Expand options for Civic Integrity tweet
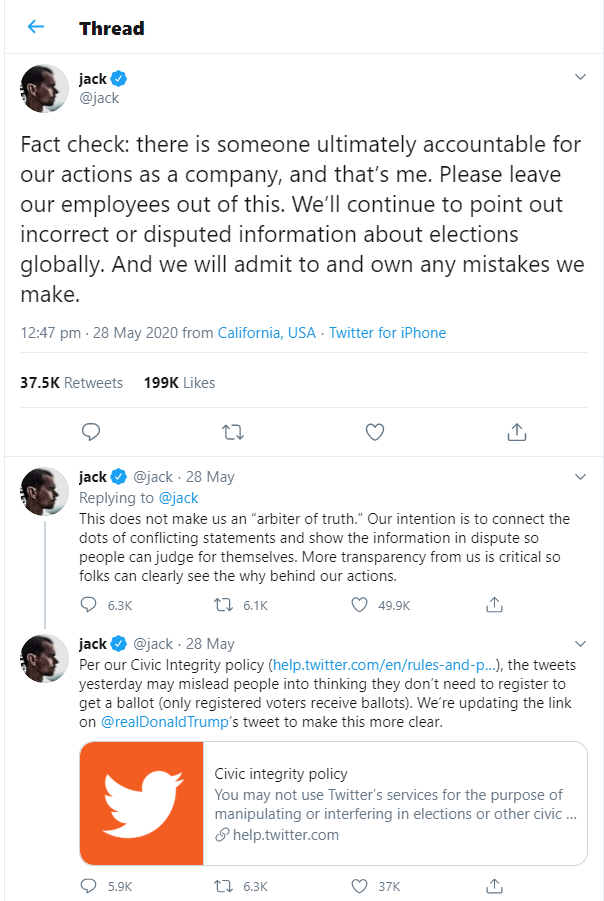Viewport: 604px width, 901px height. (580, 643)
